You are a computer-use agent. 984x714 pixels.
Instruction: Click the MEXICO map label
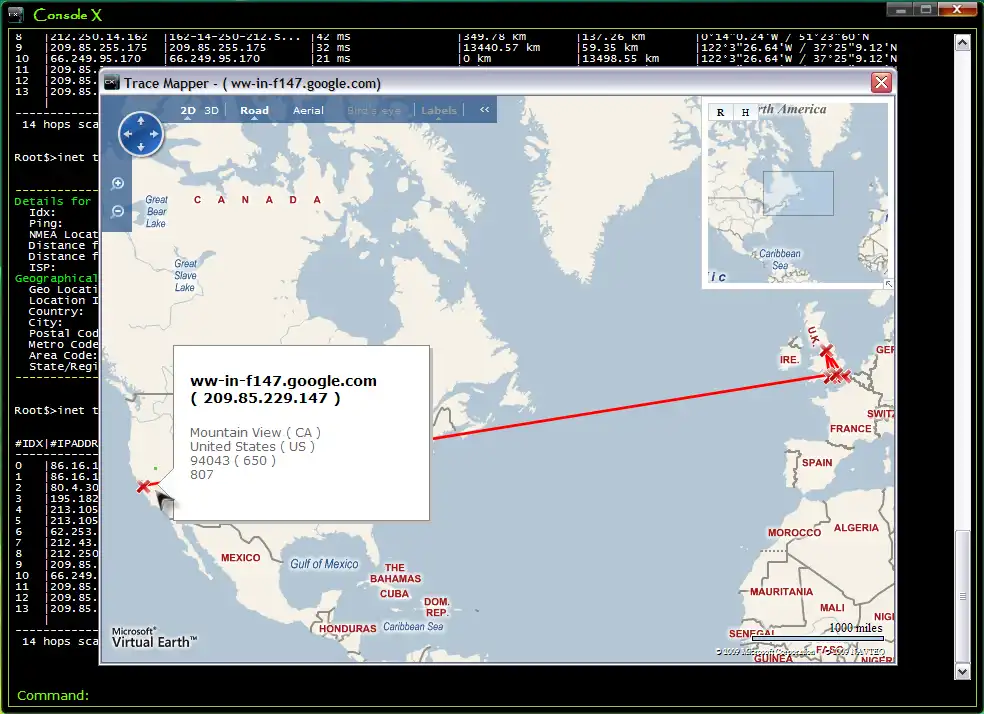240,557
